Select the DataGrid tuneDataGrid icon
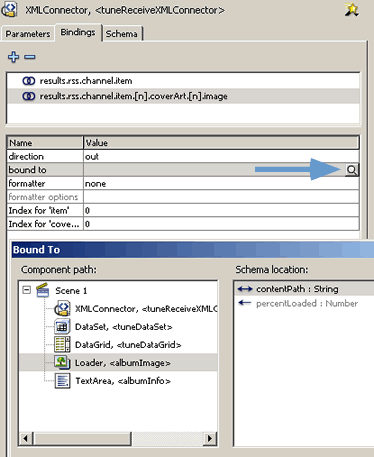This screenshot has width=374, height=457. point(62,345)
